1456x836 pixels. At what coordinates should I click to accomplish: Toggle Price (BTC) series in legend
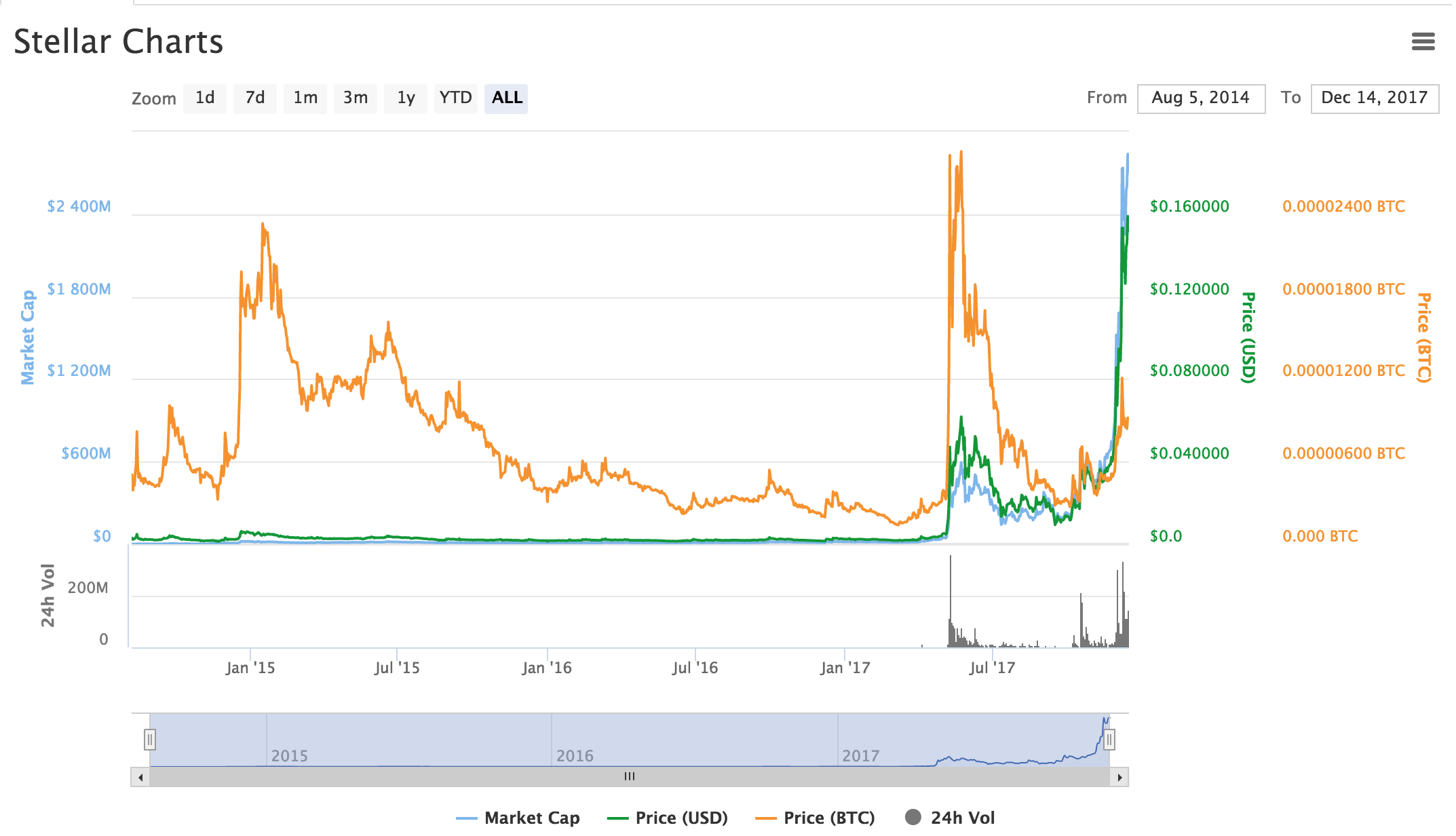[816, 818]
